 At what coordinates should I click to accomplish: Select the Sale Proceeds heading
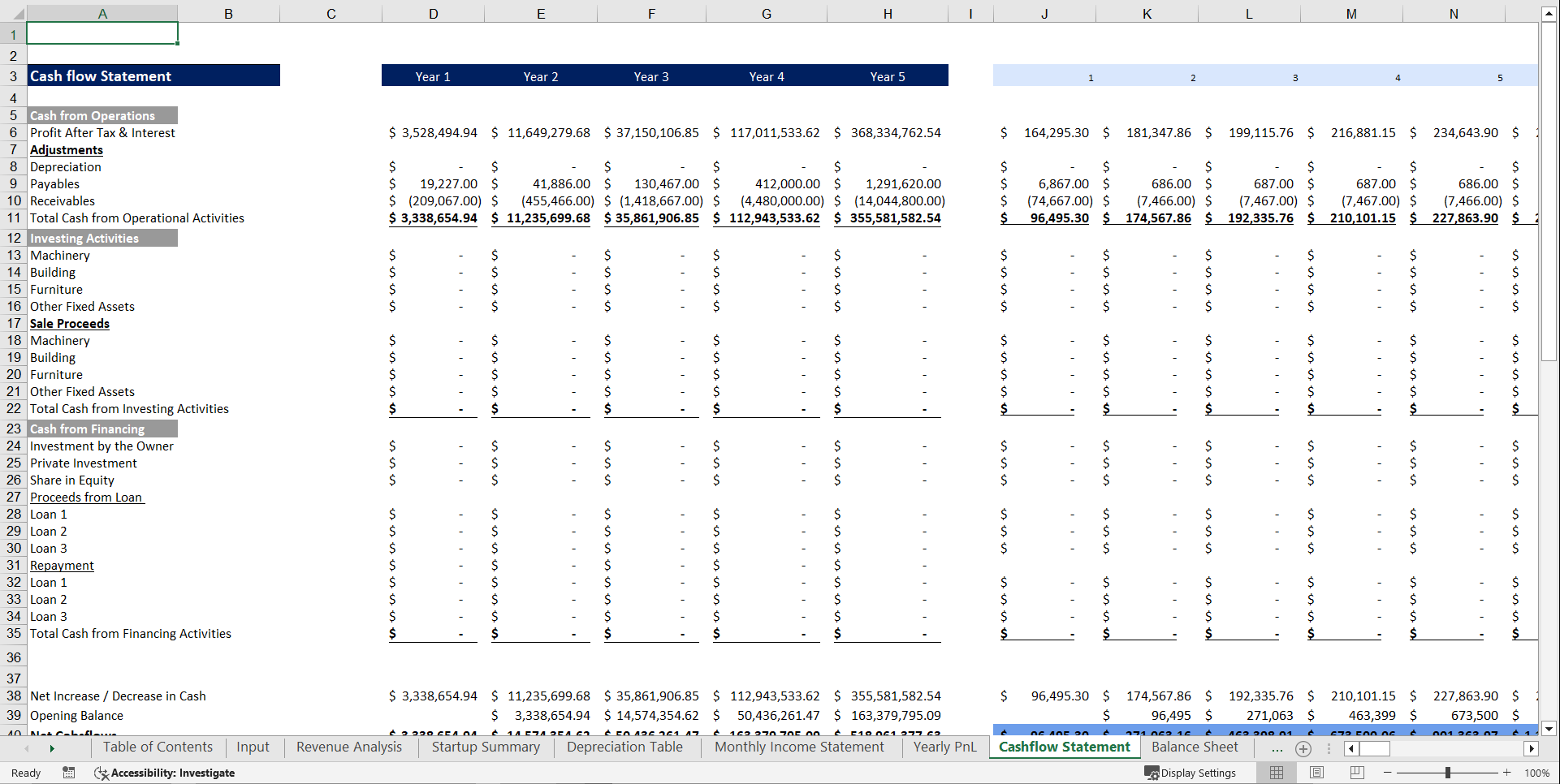coord(70,323)
